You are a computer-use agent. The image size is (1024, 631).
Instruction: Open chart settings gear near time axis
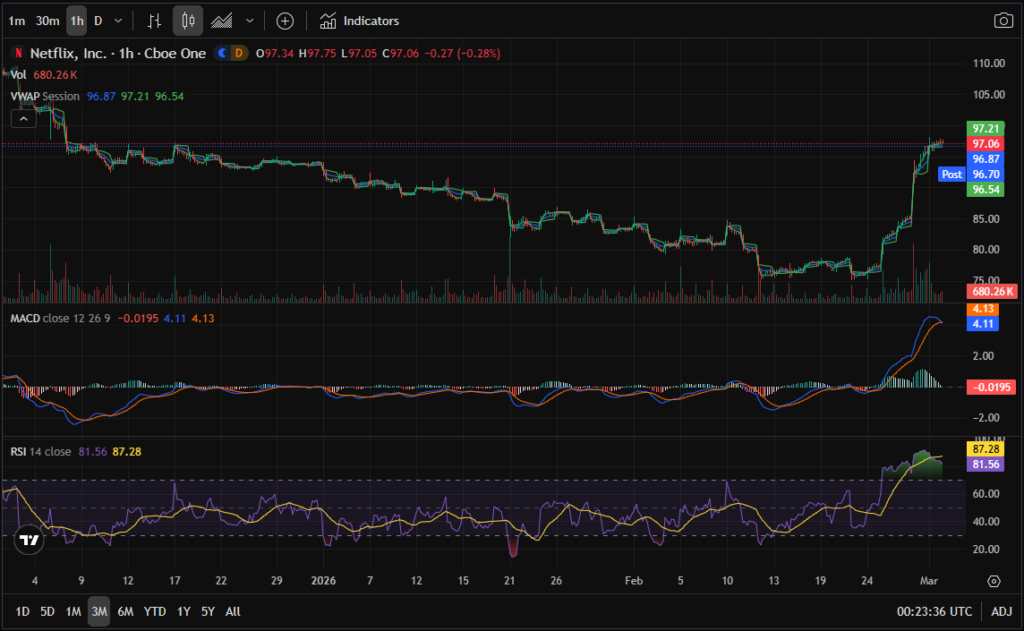[993, 581]
